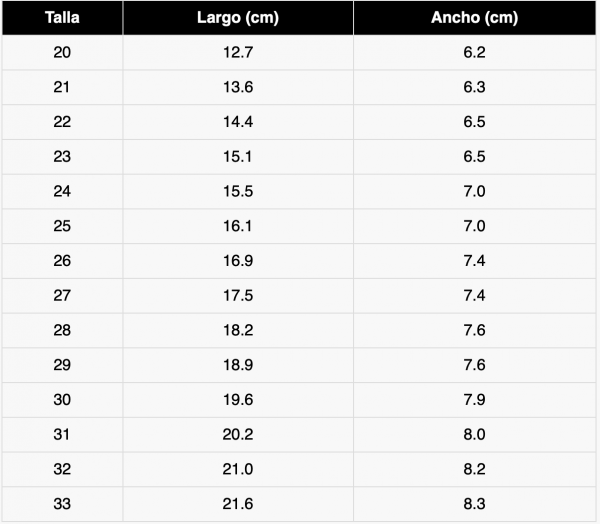Click the Largo (cm) column header
The height and width of the screenshot is (524, 600).
click(238, 18)
